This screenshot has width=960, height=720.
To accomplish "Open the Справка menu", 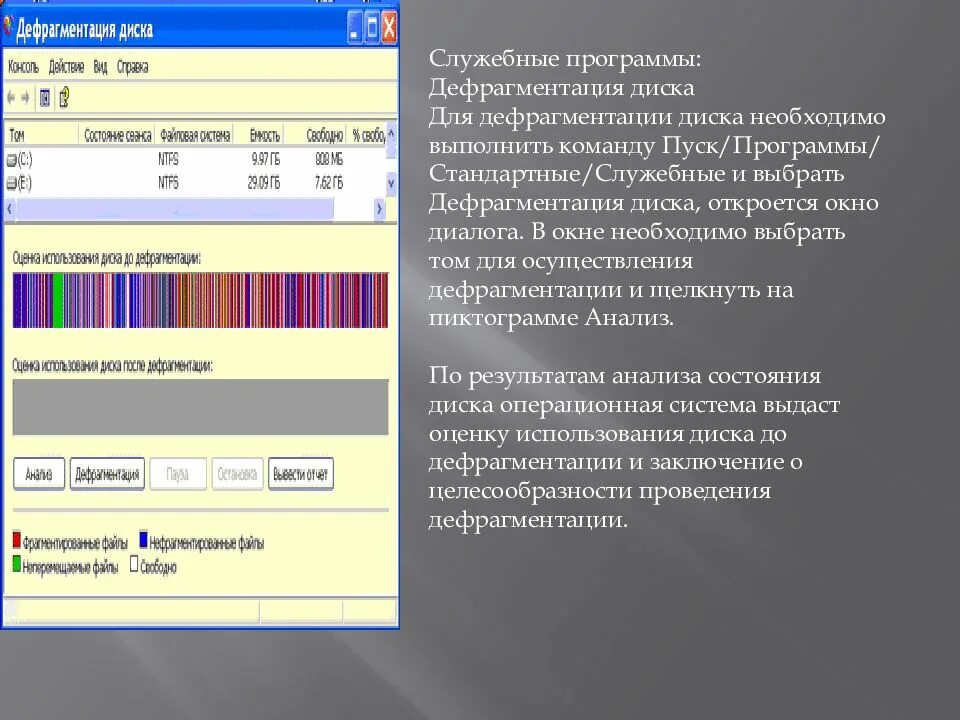I will (134, 67).
